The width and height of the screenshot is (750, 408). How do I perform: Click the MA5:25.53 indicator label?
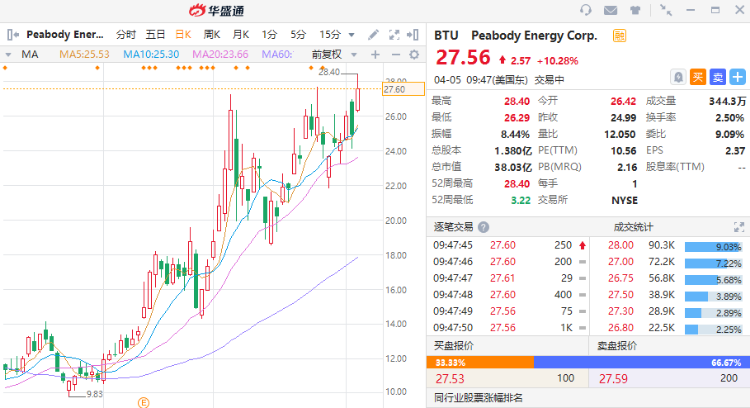coord(84,55)
